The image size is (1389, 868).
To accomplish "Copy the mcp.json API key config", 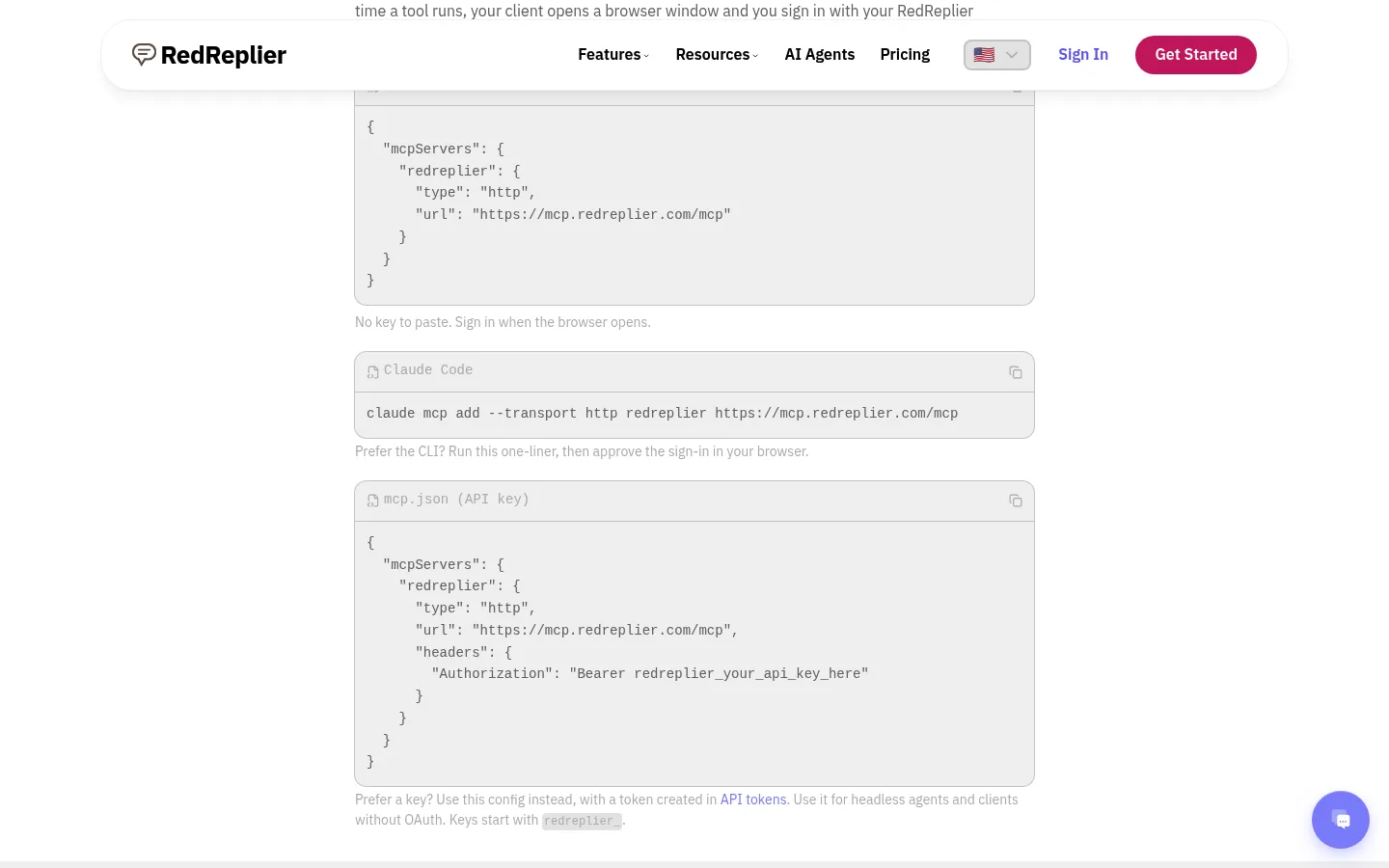I will (x=1016, y=501).
